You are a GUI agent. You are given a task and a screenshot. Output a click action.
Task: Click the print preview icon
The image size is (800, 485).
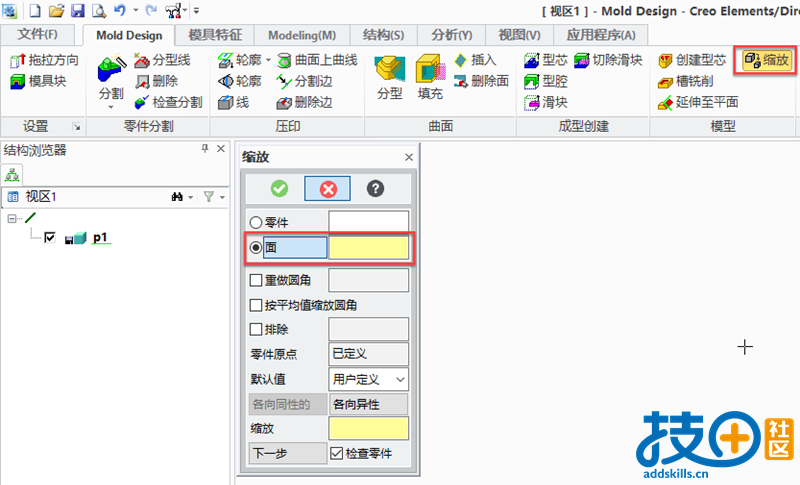[98, 10]
